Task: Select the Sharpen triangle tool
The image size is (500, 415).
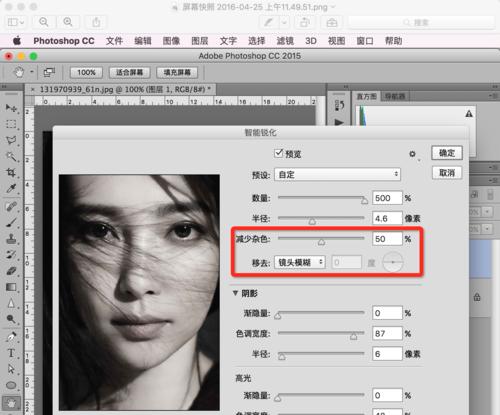Action: (x=11, y=303)
